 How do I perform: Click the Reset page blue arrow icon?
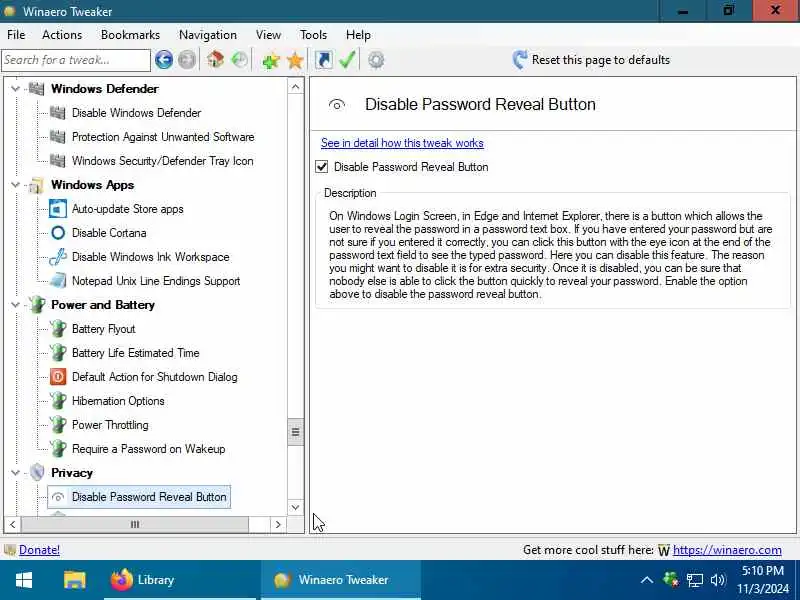[x=519, y=60]
